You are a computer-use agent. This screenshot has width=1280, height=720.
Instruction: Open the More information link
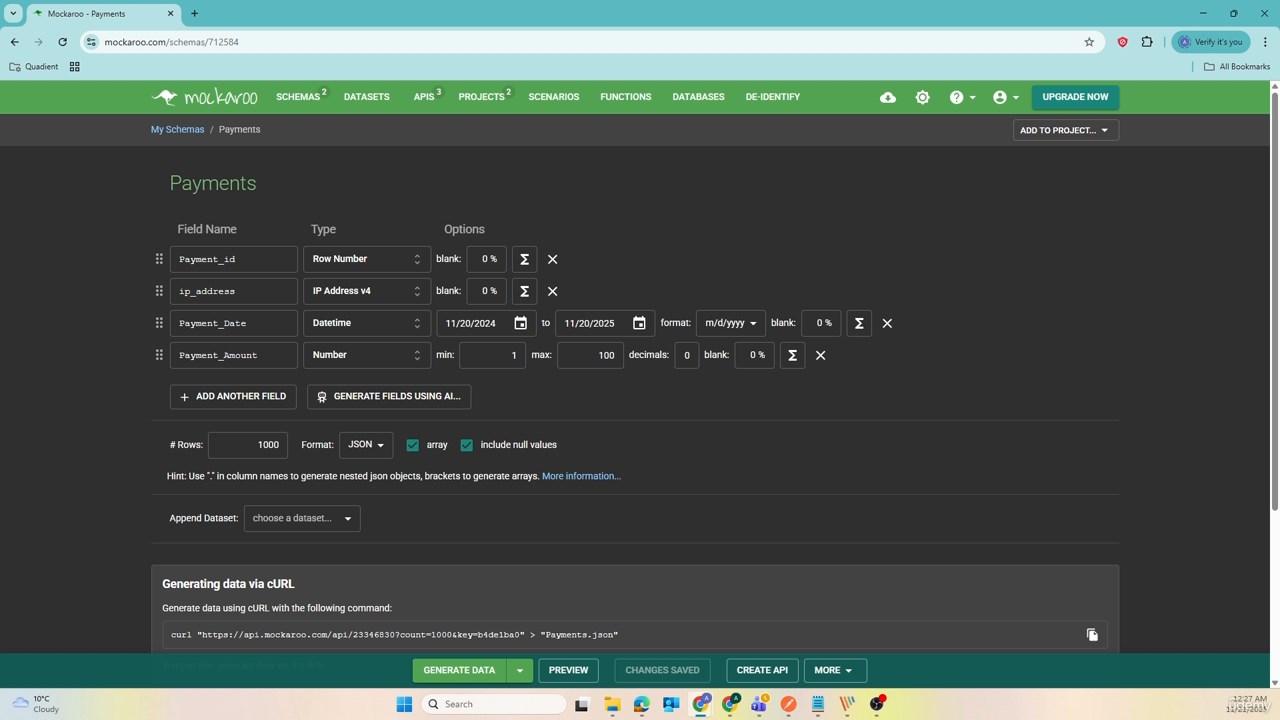(581, 476)
